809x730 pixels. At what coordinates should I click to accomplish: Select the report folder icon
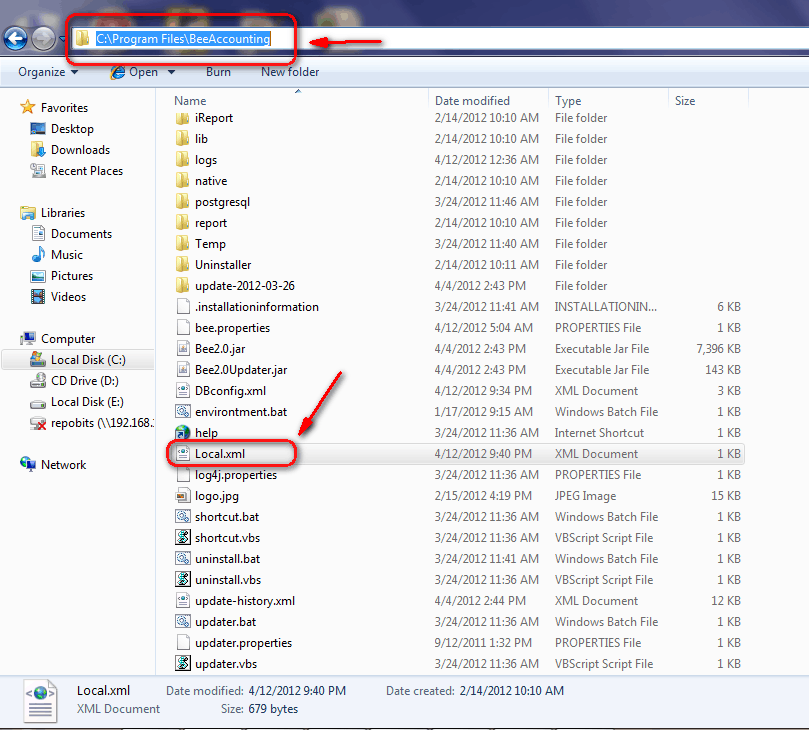coord(182,223)
